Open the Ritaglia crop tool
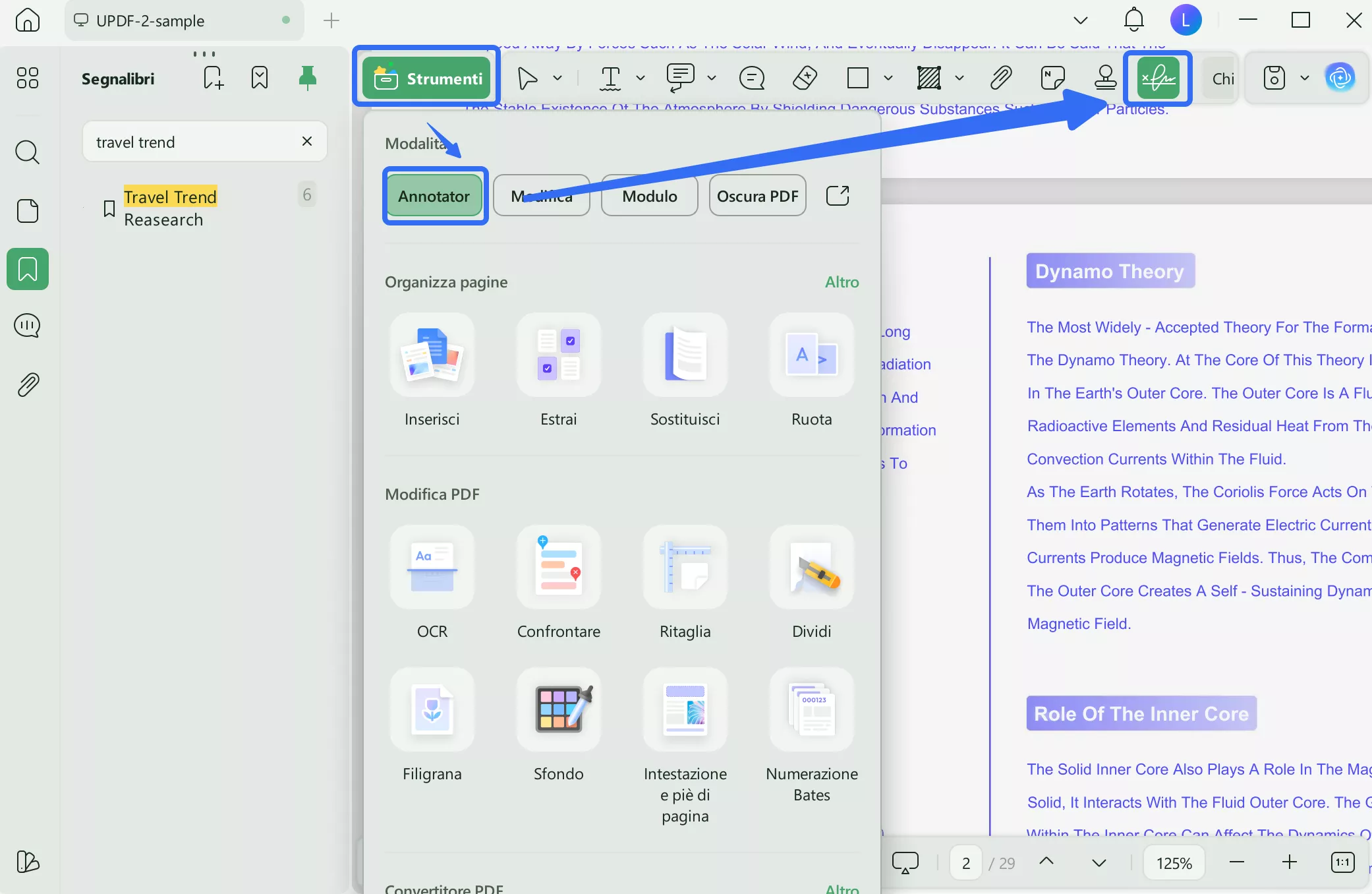1372x894 pixels. pos(685,568)
